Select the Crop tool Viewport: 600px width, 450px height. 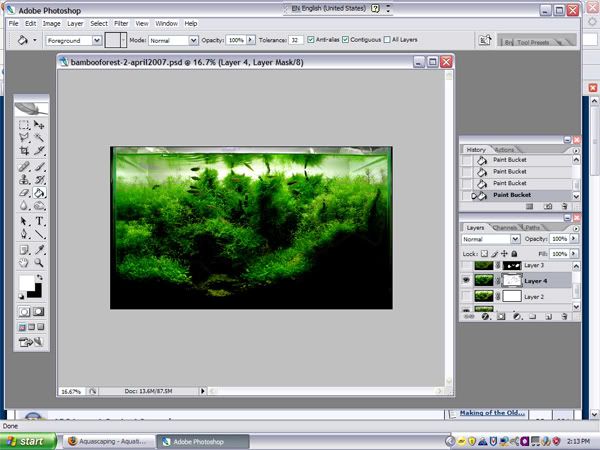coord(24,151)
